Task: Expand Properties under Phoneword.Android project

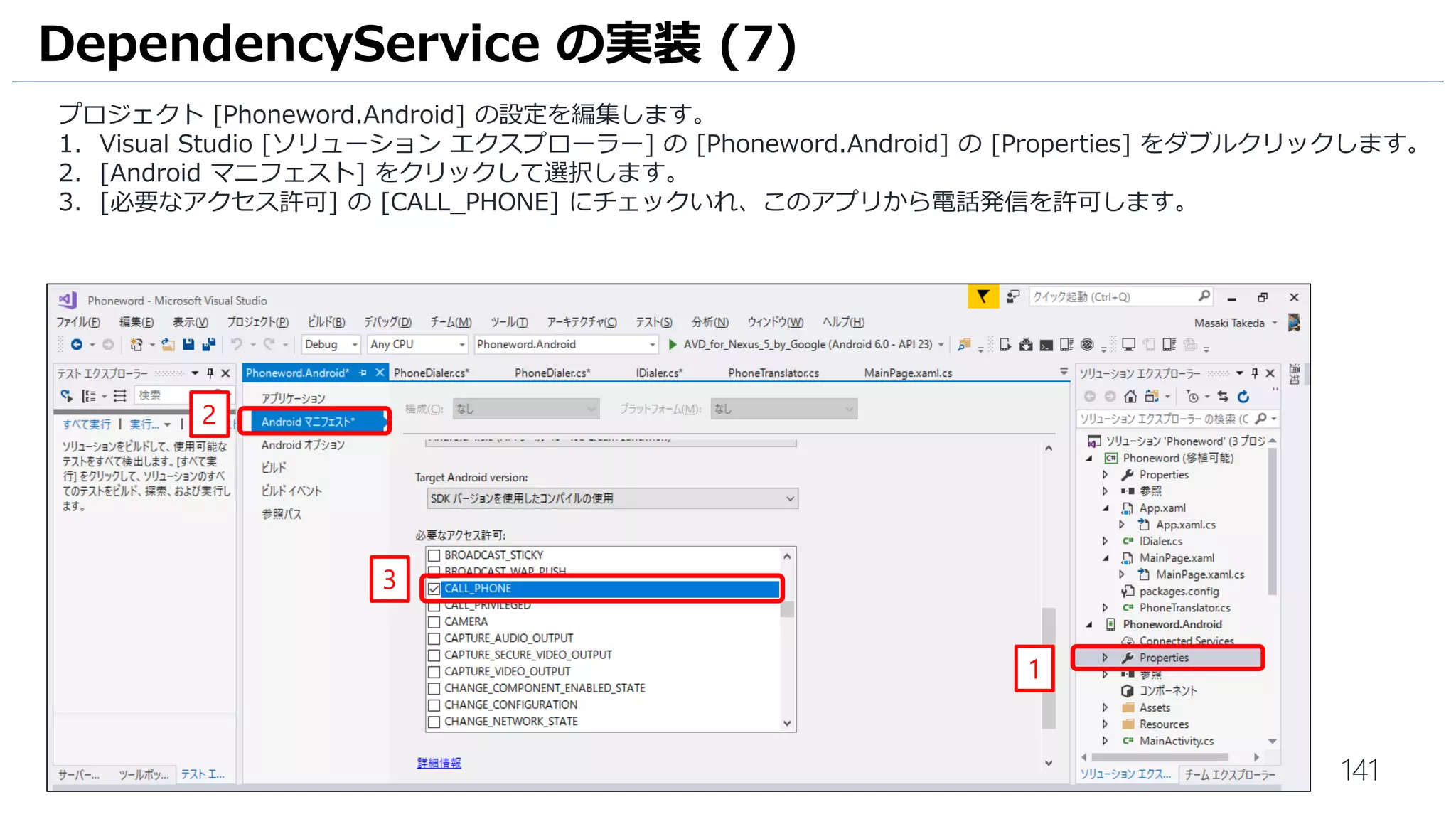Action: [1105, 658]
